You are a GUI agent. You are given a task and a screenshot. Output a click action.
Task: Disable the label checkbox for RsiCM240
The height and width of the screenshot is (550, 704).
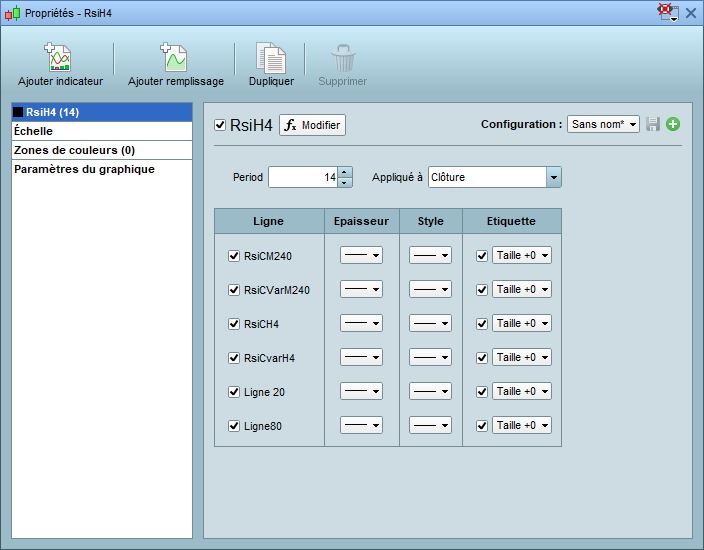pyautogui.click(x=482, y=256)
